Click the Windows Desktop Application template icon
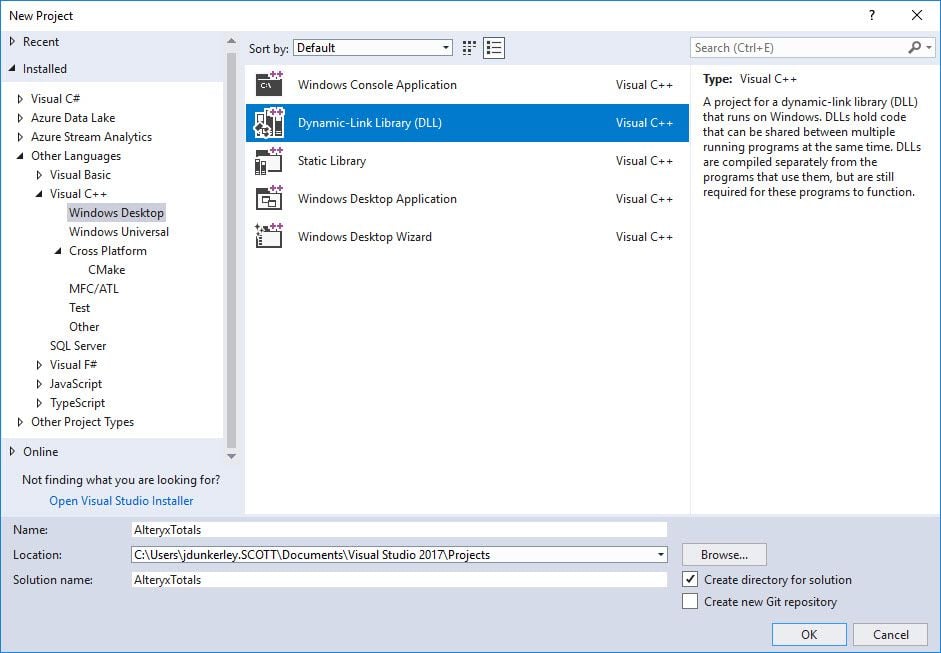This screenshot has height=653, width=941. (x=269, y=199)
